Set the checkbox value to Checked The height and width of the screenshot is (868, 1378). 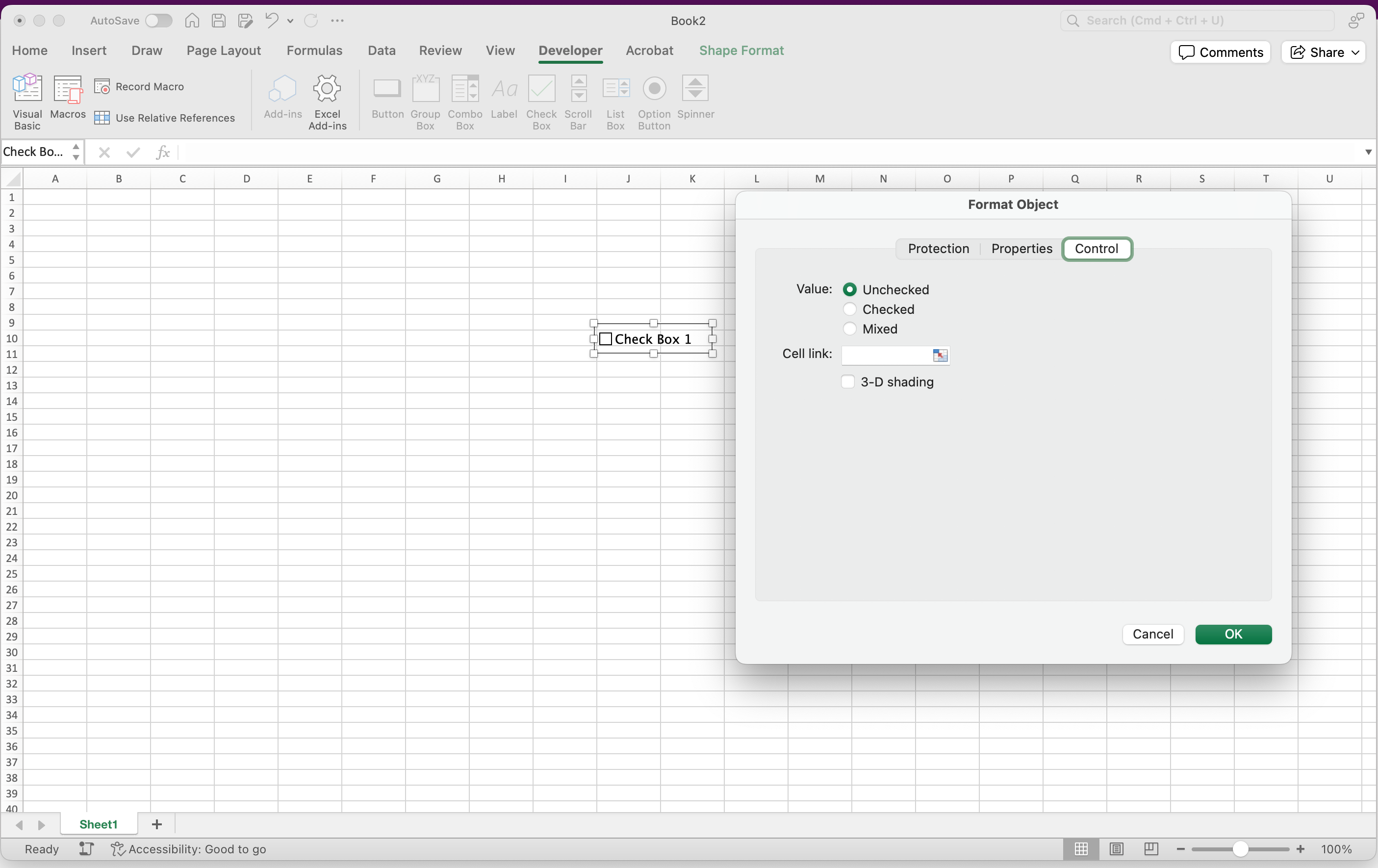[850, 309]
